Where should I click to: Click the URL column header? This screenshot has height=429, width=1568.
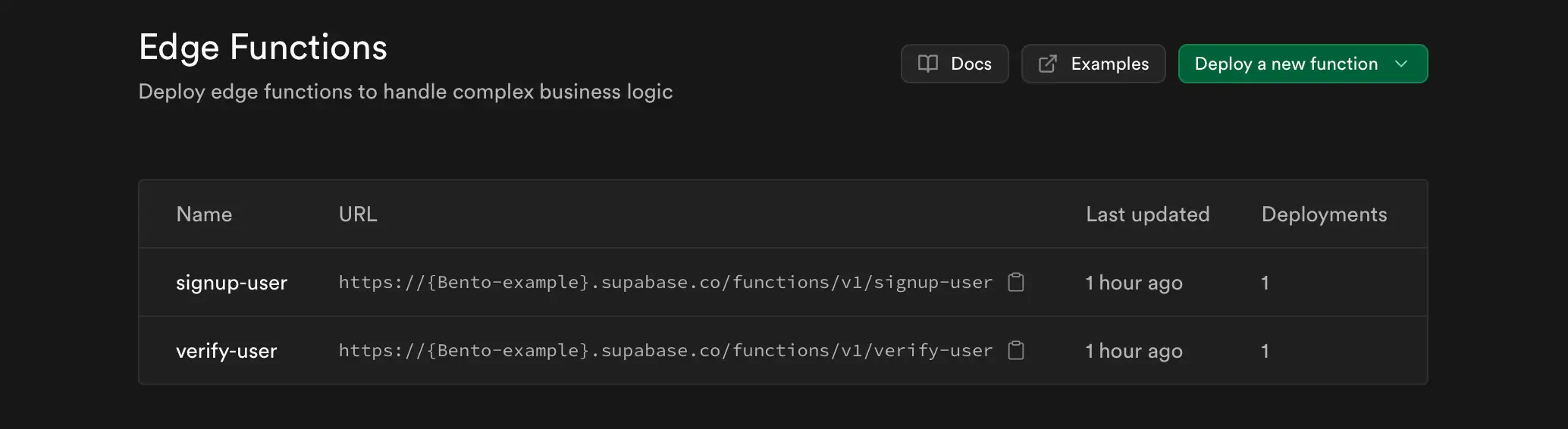pyautogui.click(x=358, y=214)
